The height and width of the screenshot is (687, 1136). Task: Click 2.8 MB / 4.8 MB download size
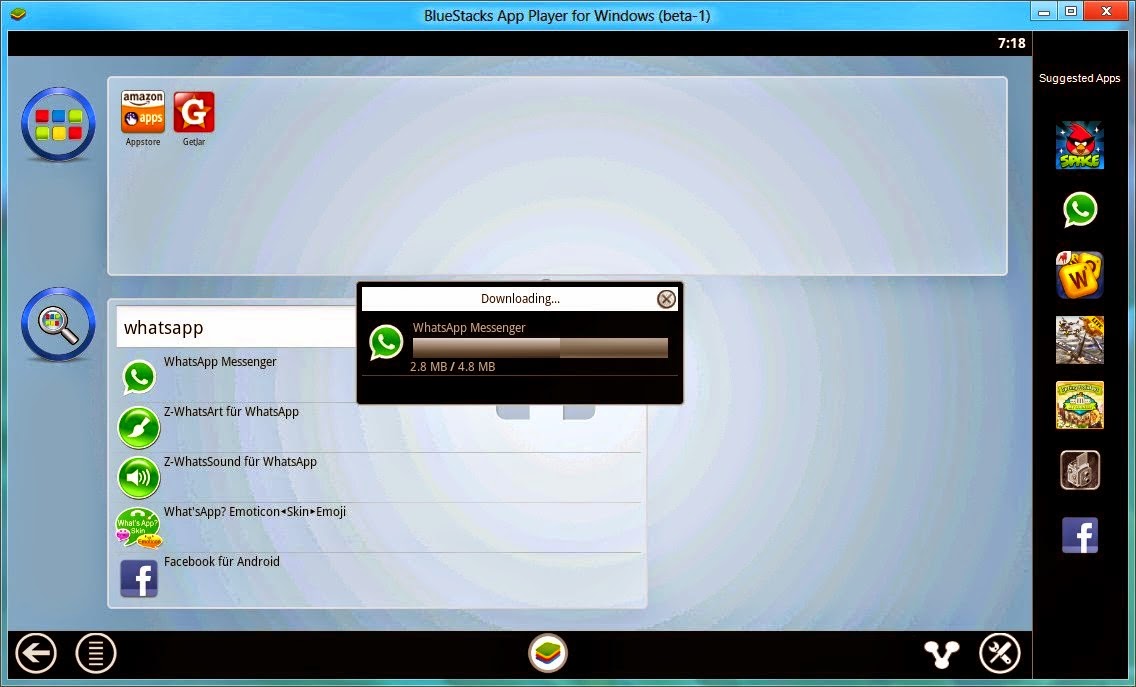click(453, 367)
